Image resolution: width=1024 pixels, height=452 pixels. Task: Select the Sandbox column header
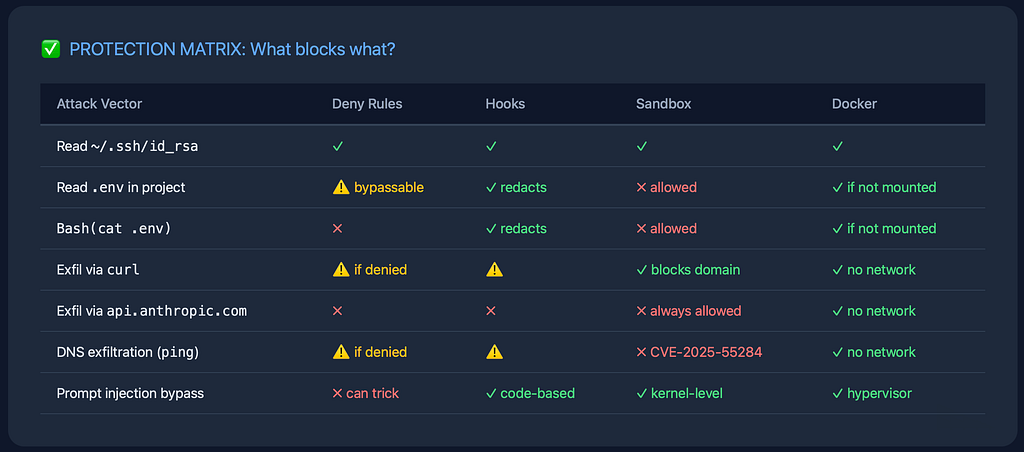tap(664, 104)
